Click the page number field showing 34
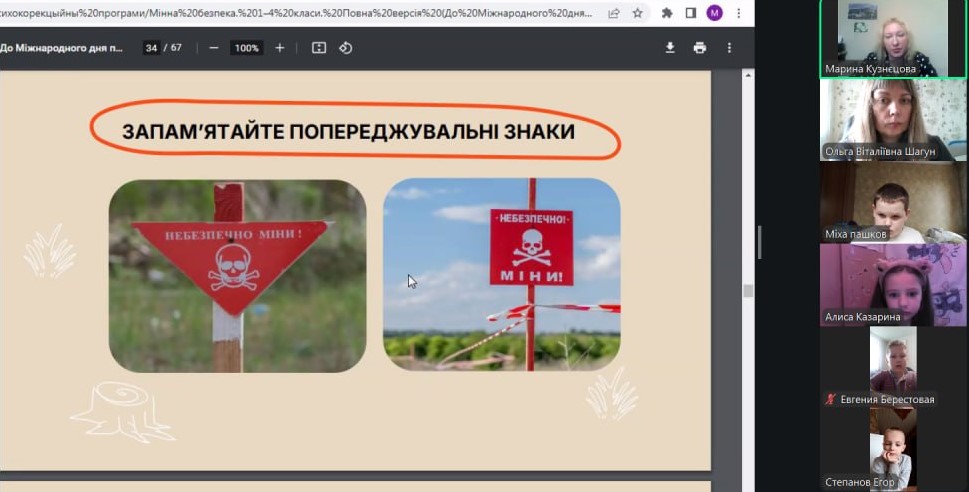The width and height of the screenshot is (969, 492). coord(151,48)
